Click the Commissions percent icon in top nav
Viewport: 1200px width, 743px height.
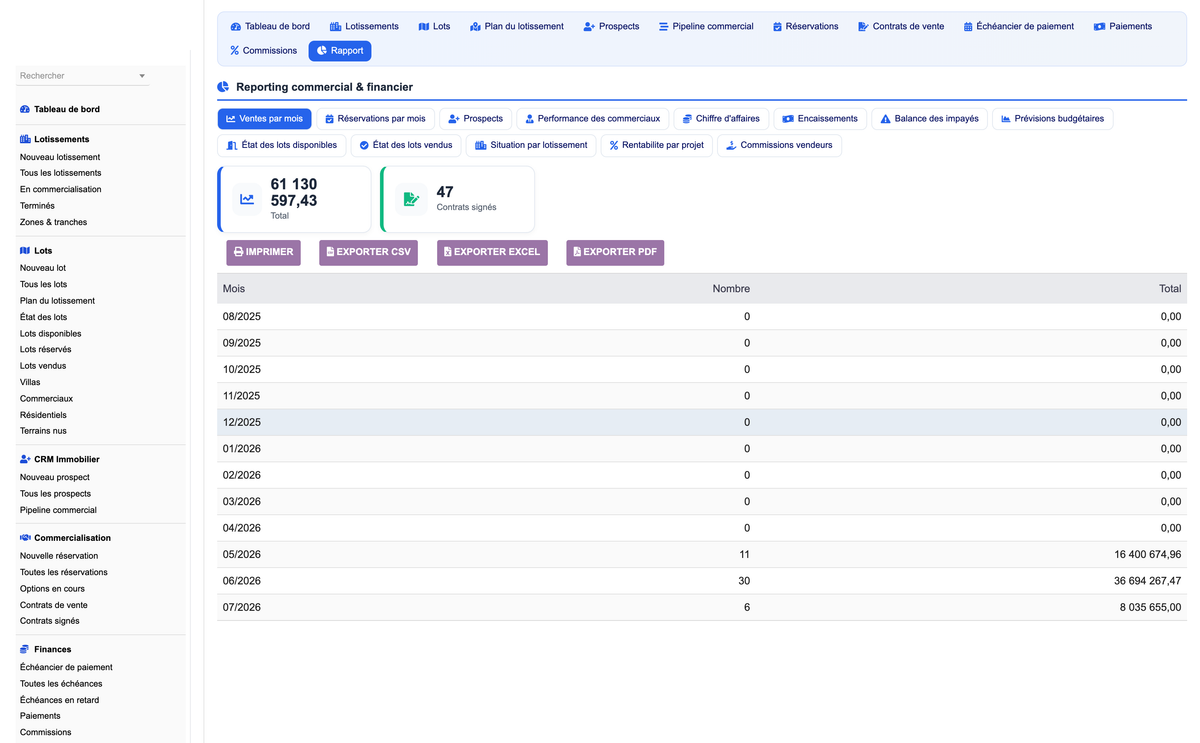(235, 51)
